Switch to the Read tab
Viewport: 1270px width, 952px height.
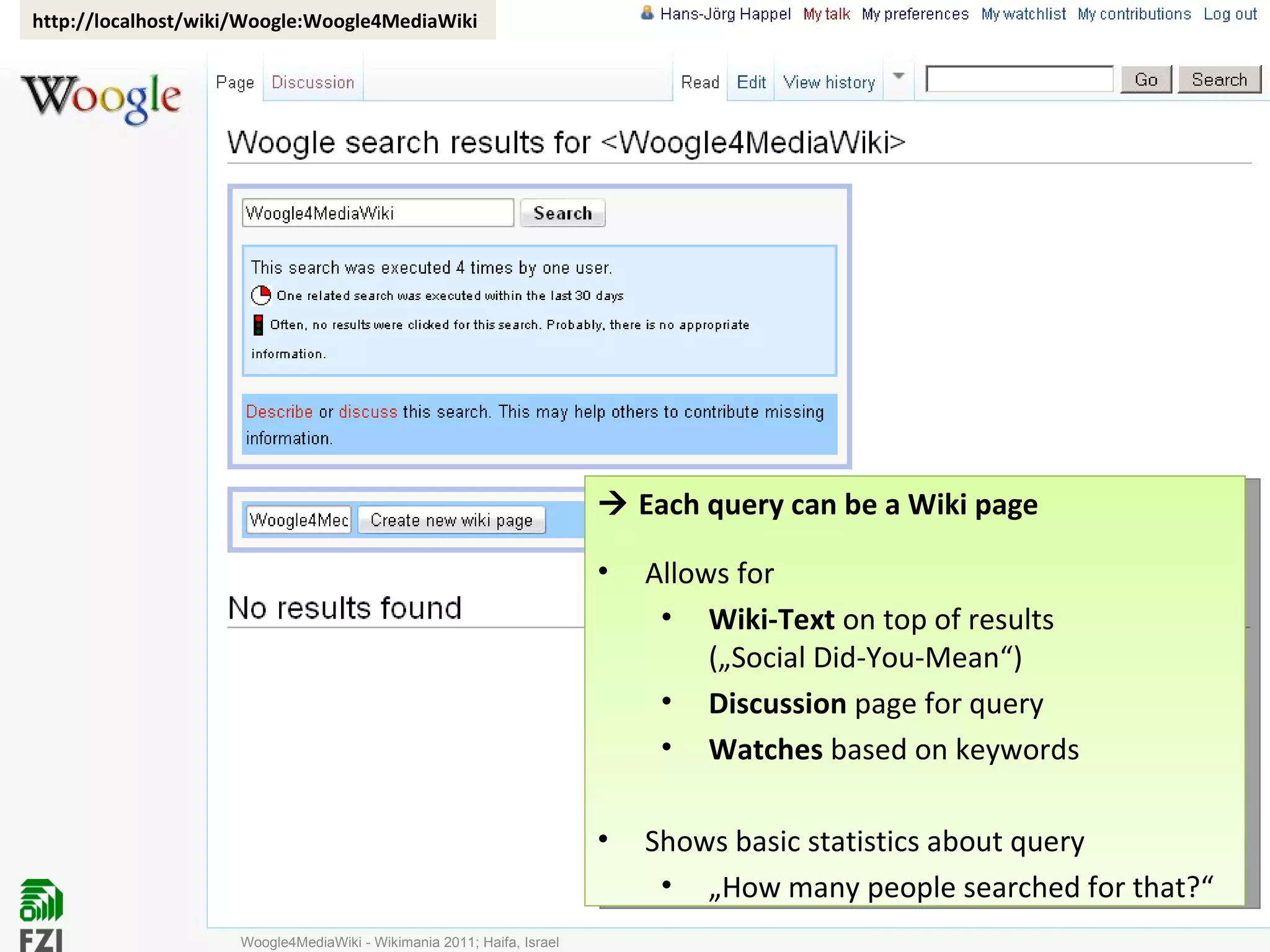tap(700, 82)
